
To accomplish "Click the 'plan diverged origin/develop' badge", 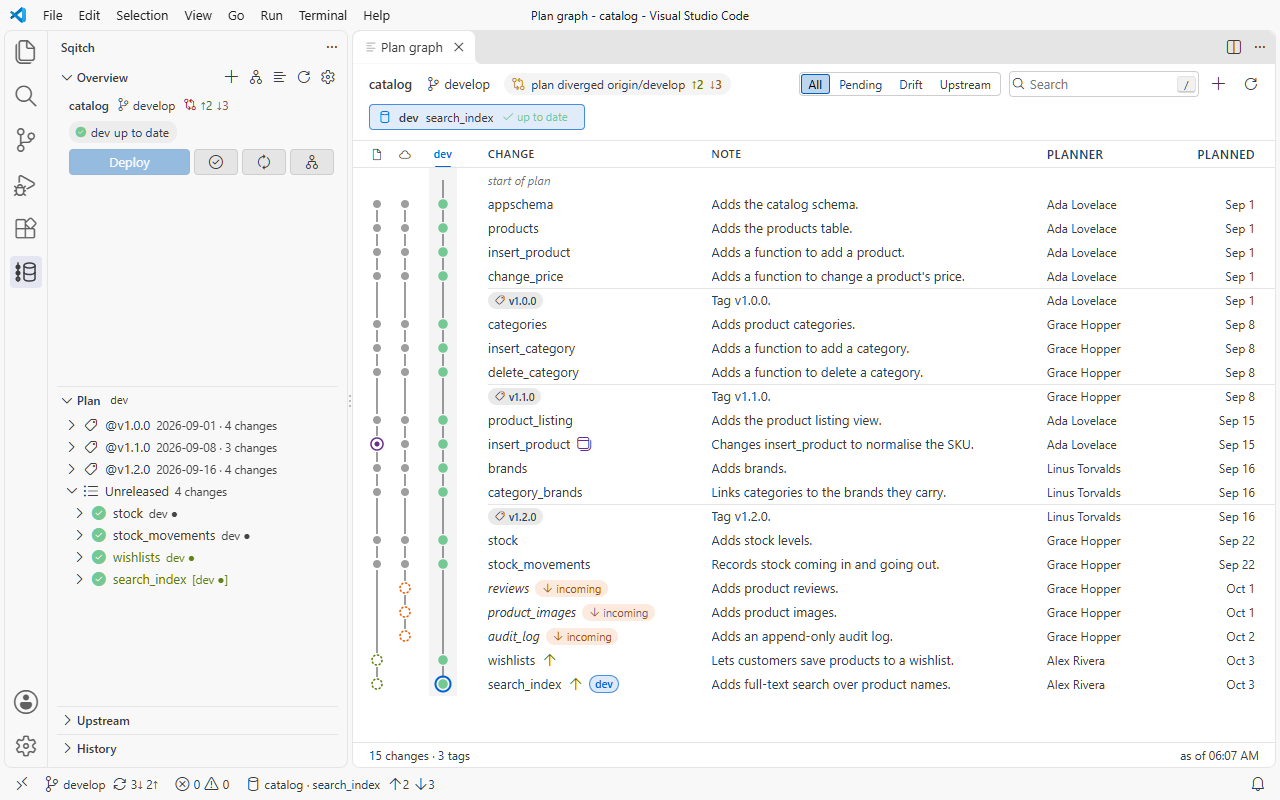I will pyautogui.click(x=618, y=85).
